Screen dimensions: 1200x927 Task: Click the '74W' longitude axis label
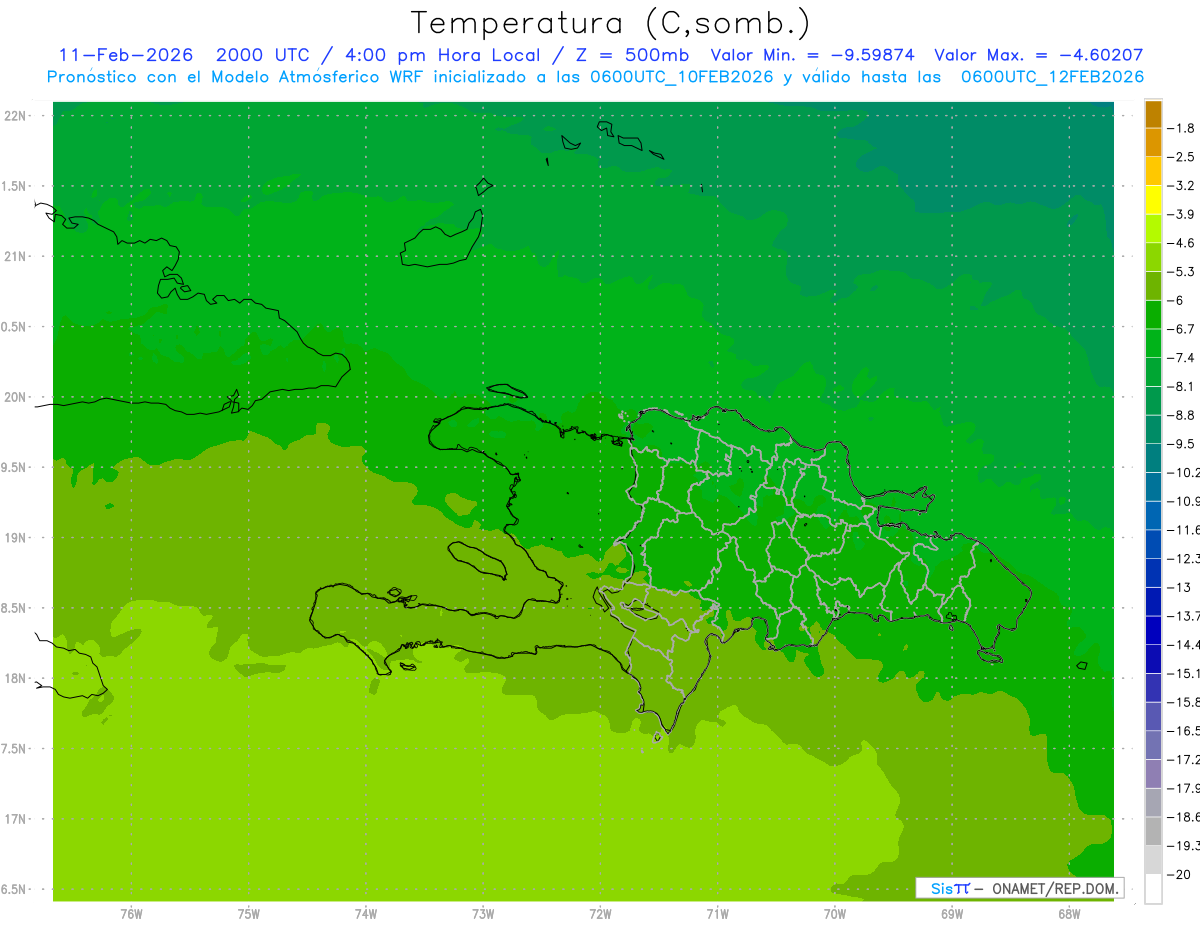(x=366, y=914)
